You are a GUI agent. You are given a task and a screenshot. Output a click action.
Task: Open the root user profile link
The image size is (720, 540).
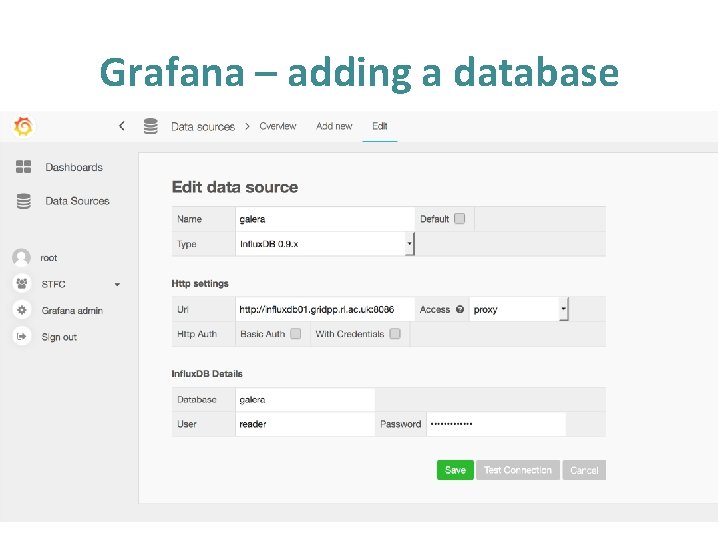49,258
